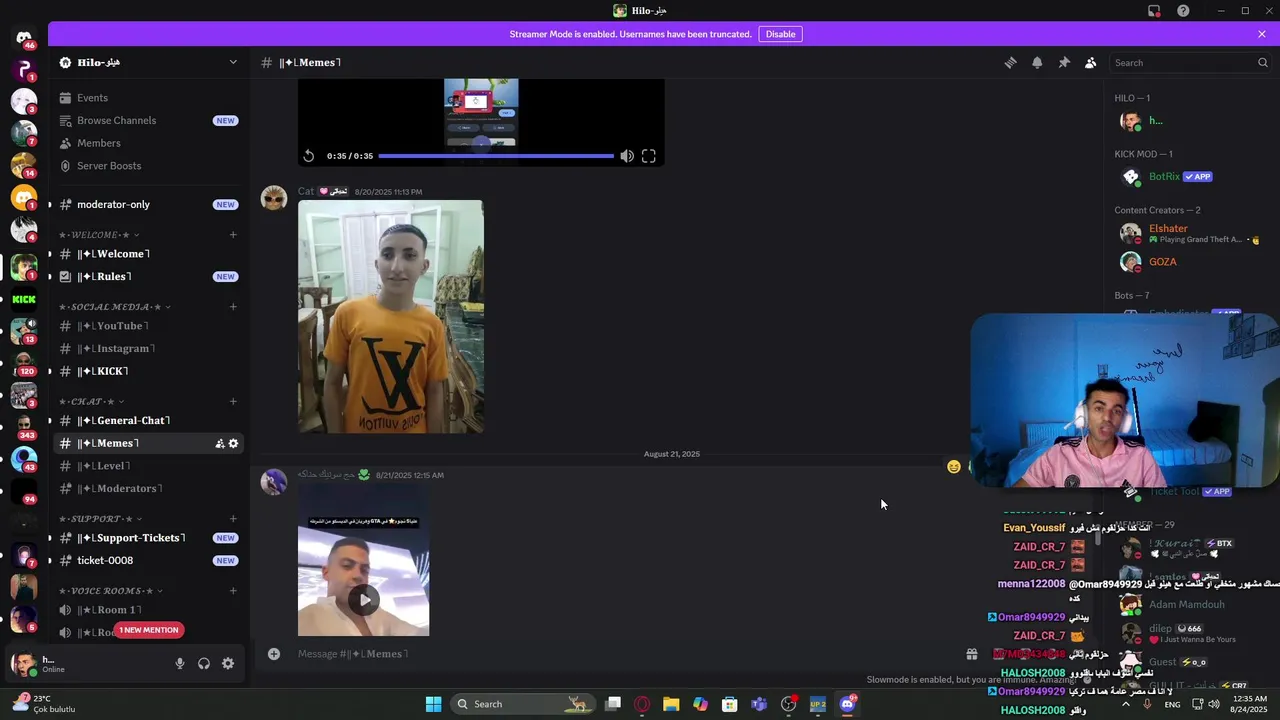
Task: Open the ticket-0008 channel
Action: 148,561
